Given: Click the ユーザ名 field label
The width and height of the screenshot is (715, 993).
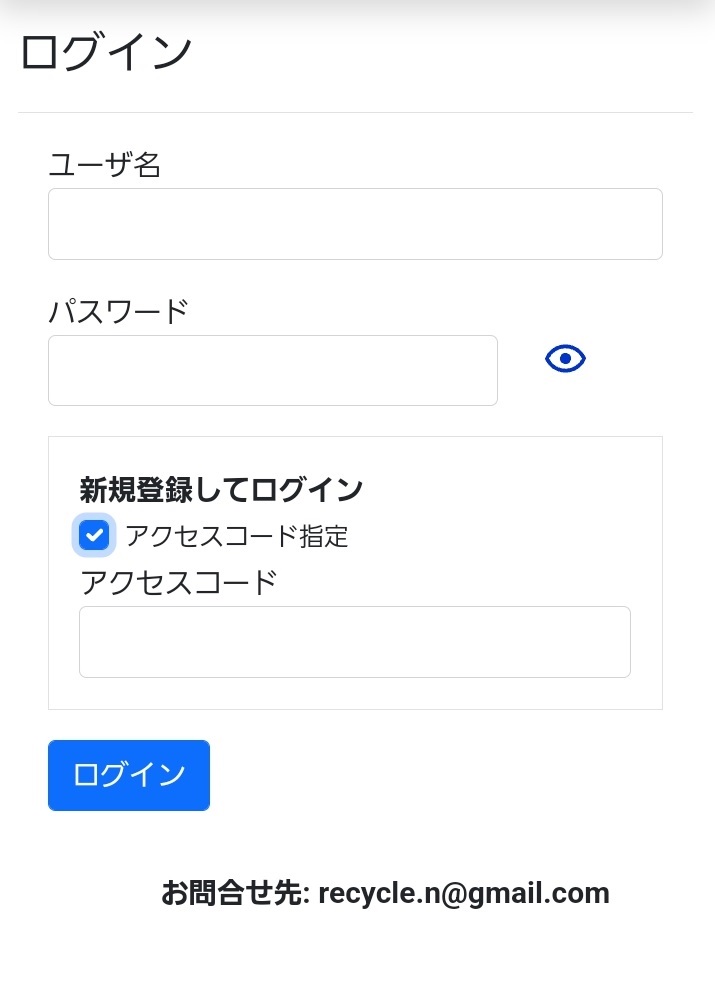Looking at the screenshot, I should click(x=105, y=164).
